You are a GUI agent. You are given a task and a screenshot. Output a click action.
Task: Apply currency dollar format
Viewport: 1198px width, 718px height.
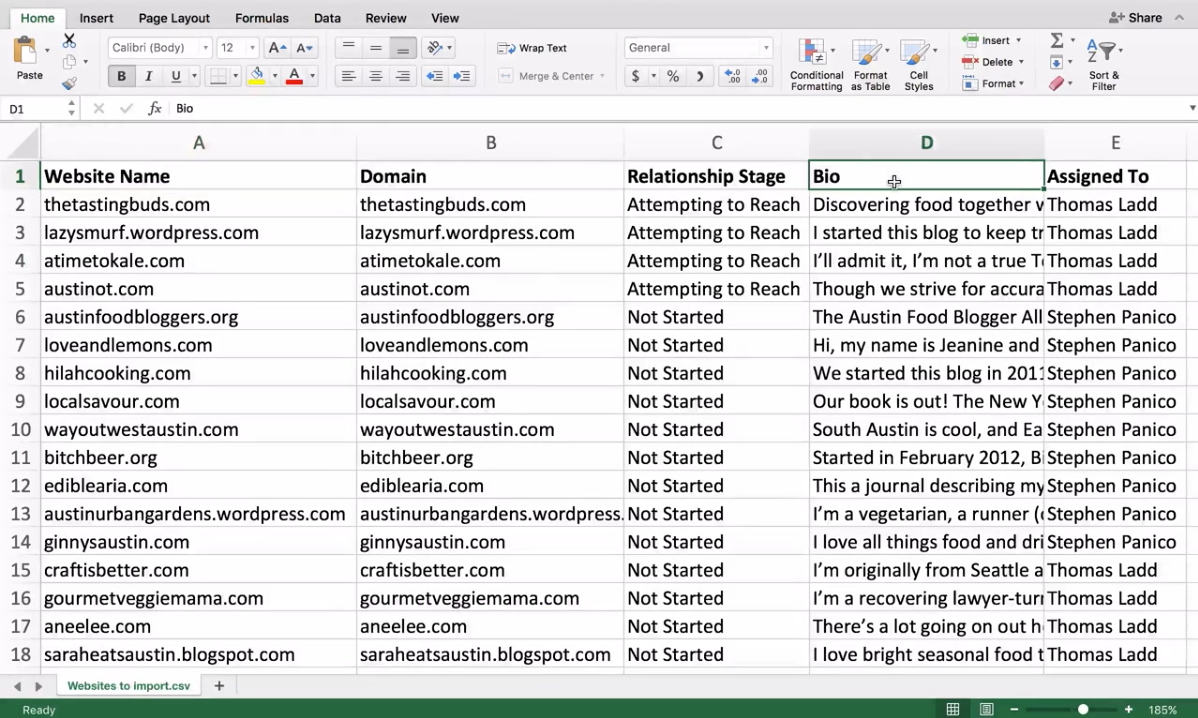tap(636, 76)
